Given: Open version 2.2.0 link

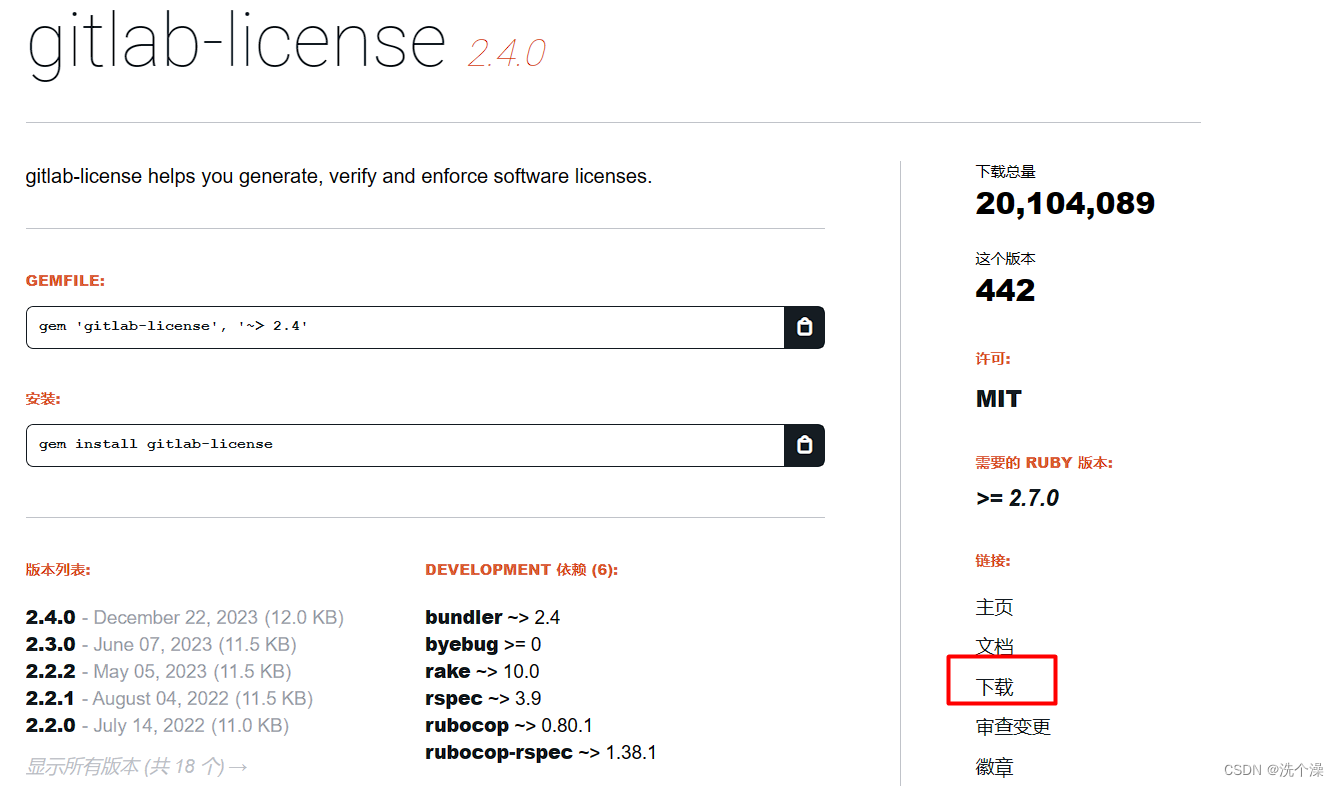Looking at the screenshot, I should (x=51, y=725).
